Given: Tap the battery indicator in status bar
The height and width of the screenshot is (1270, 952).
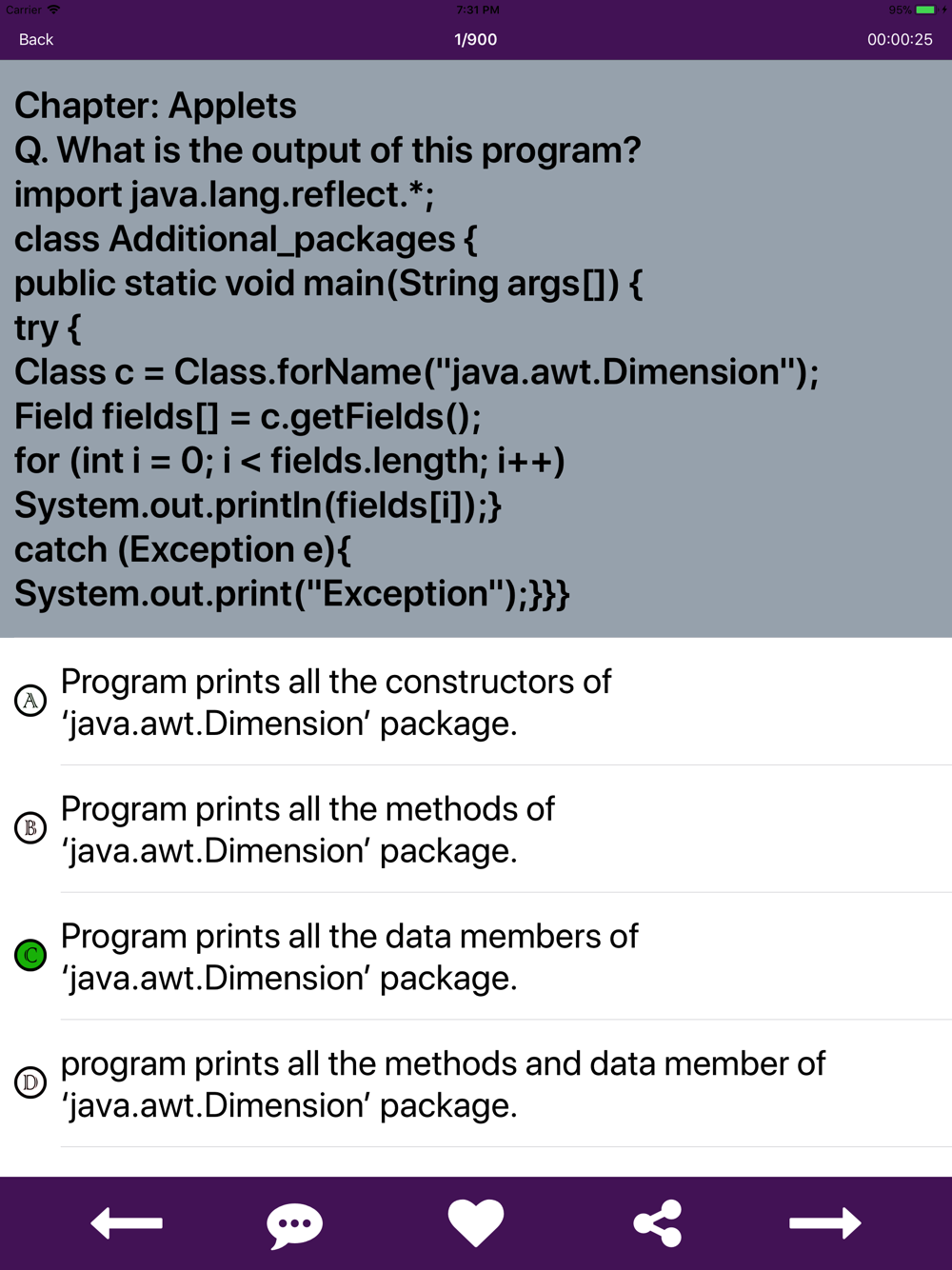Looking at the screenshot, I should click(924, 10).
